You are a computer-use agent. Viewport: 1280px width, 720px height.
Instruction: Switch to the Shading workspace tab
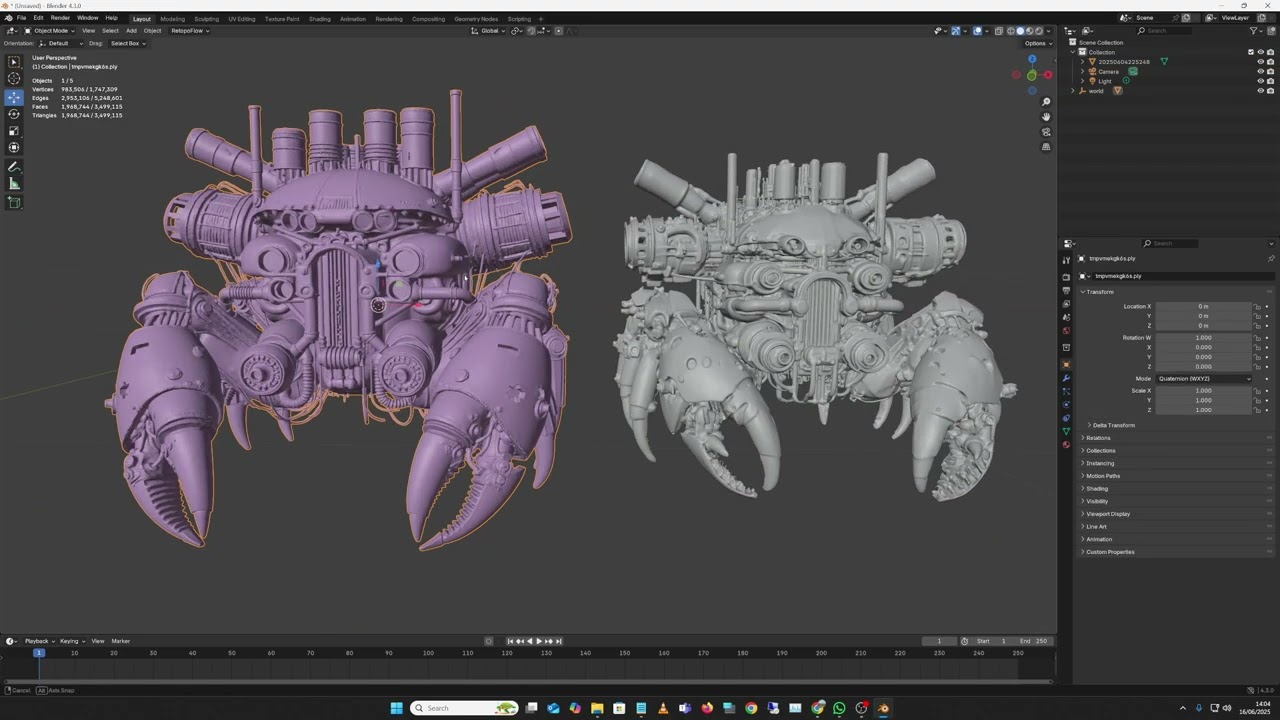(319, 19)
